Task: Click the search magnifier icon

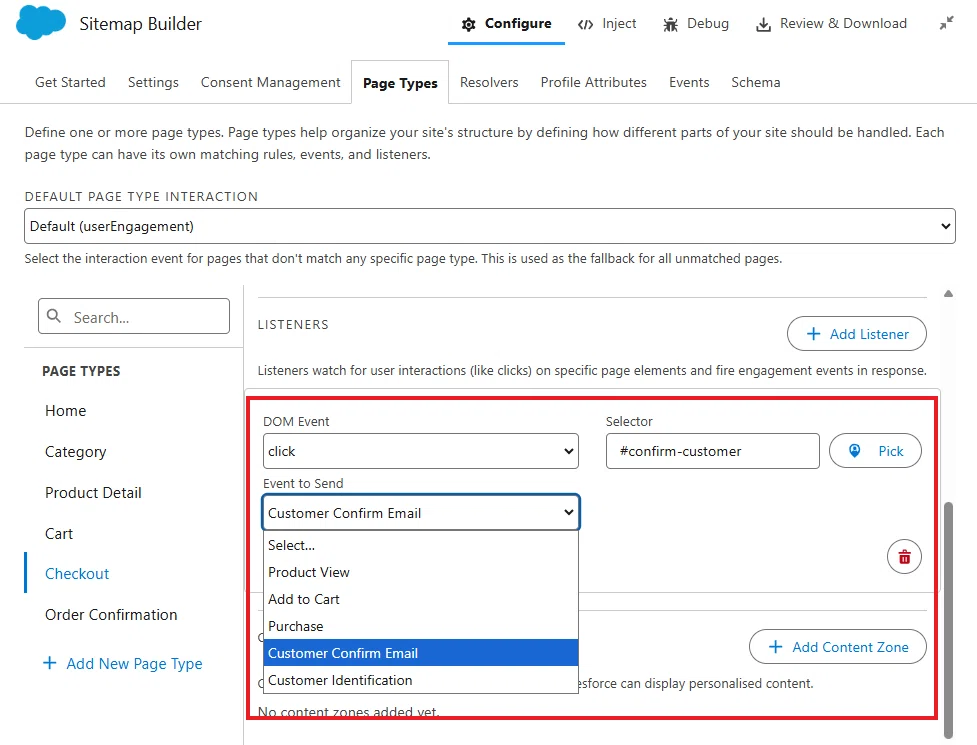Action: point(54,316)
